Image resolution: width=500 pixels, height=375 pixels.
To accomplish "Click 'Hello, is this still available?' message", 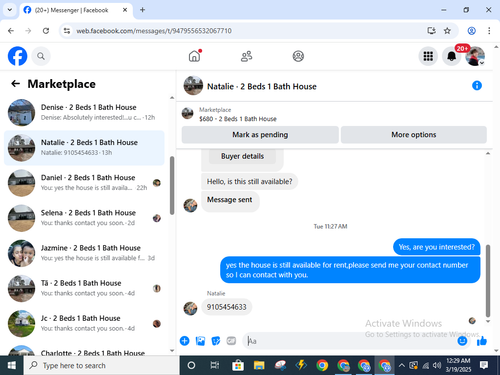I will click(249, 182).
